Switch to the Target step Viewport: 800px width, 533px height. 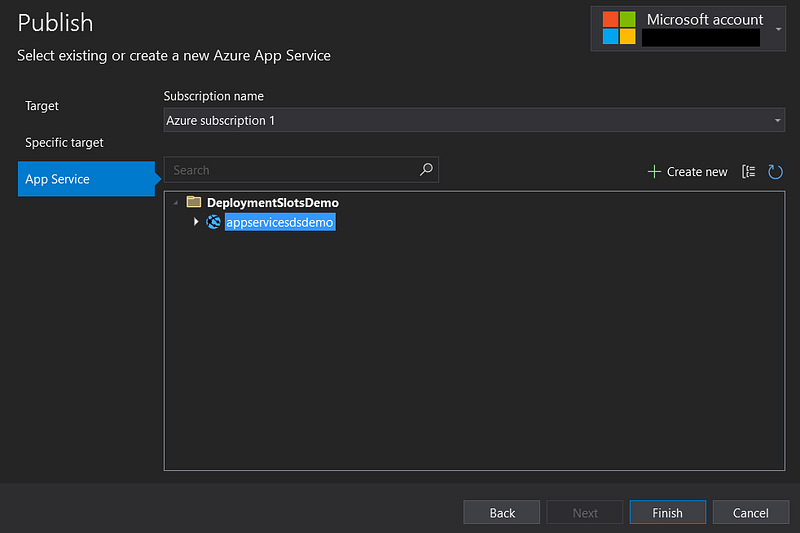pos(42,106)
